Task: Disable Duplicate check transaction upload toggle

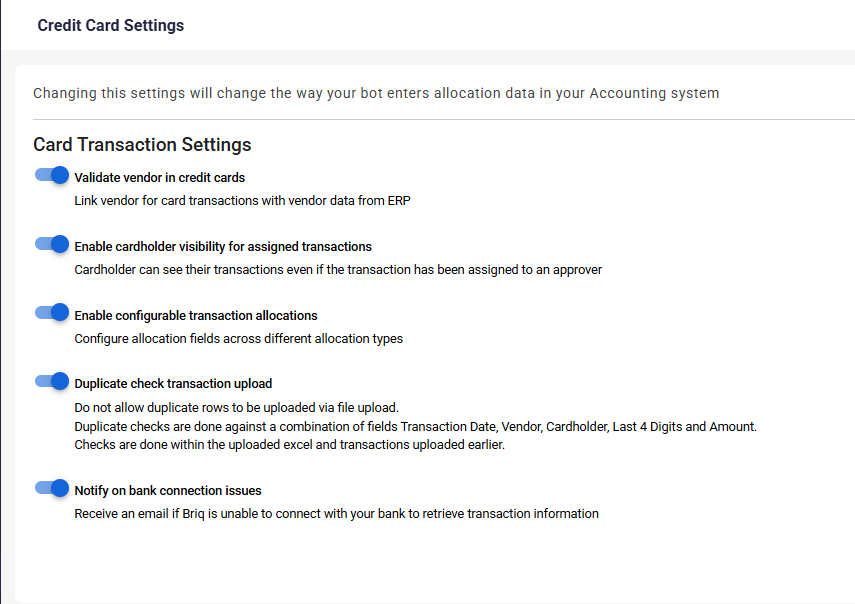Action: [52, 382]
